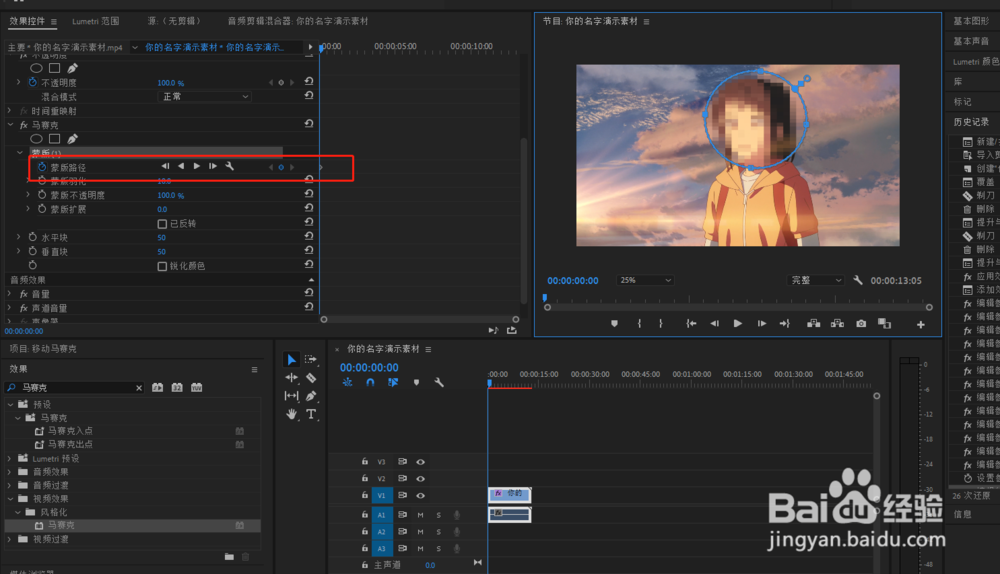Mute the A1 audio track
The height and width of the screenshot is (574, 1000).
(x=420, y=515)
